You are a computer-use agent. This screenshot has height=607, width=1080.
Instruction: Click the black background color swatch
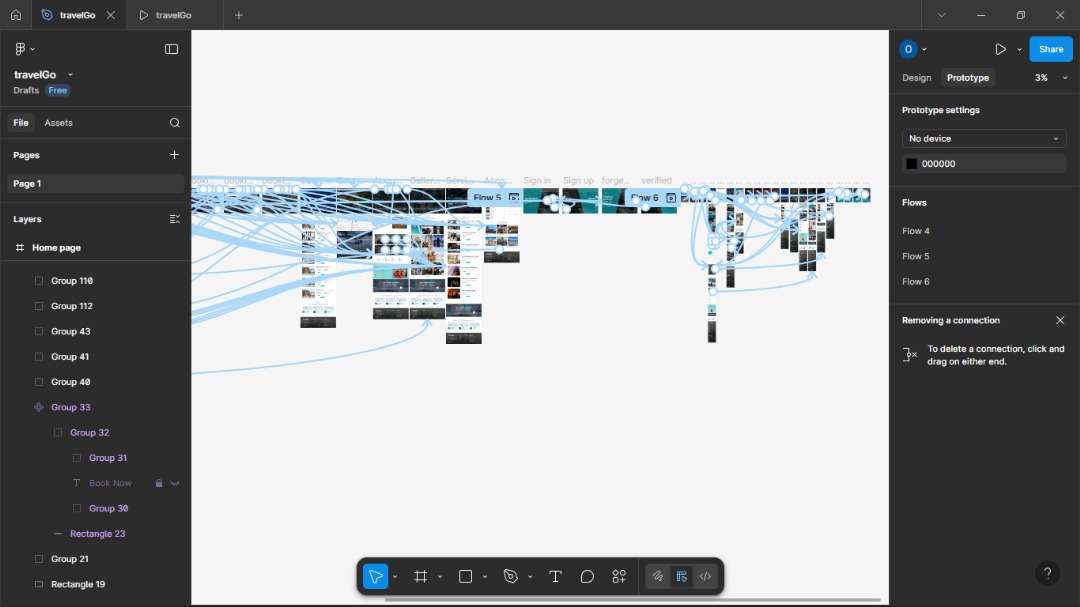click(911, 164)
